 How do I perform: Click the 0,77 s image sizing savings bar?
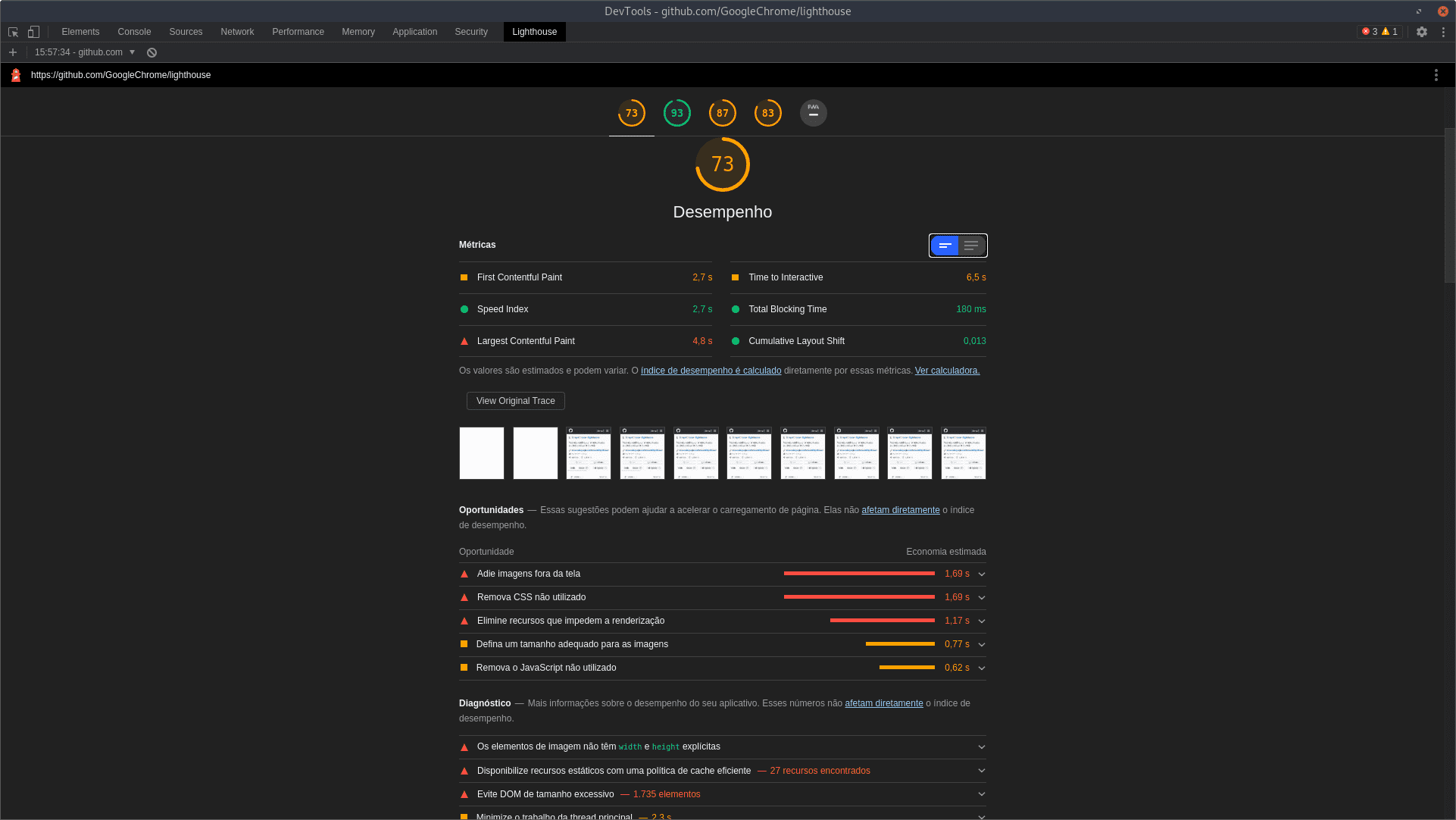coord(900,644)
